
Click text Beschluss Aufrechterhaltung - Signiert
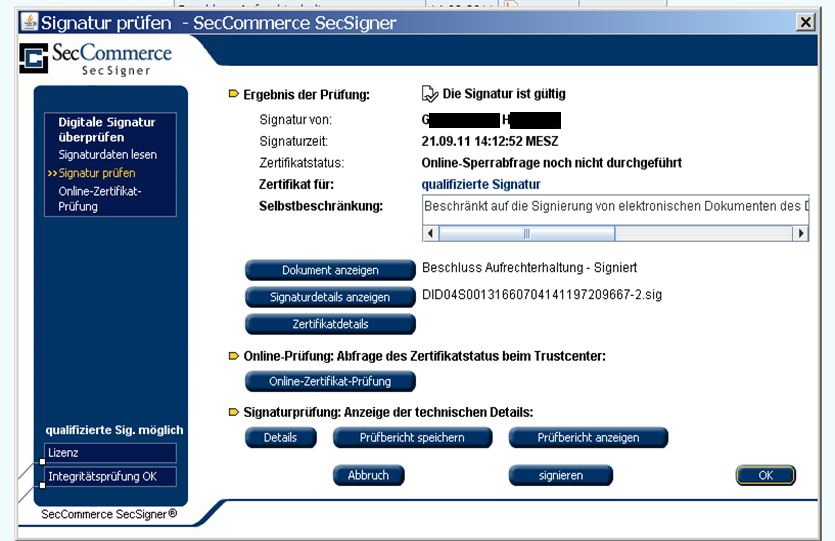pyautogui.click(x=529, y=267)
